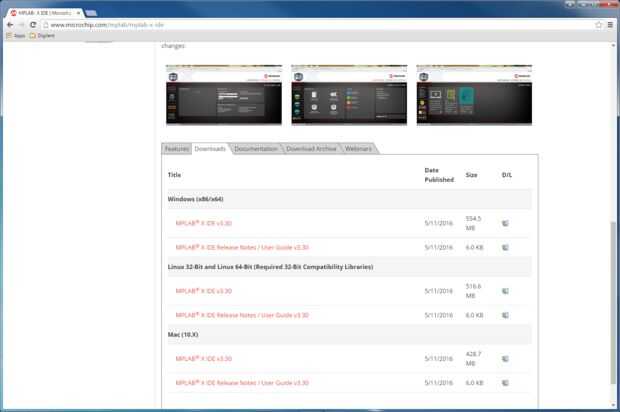Click the page vertical scrollbar thumb
The width and height of the screenshot is (620, 412).
pos(613,302)
